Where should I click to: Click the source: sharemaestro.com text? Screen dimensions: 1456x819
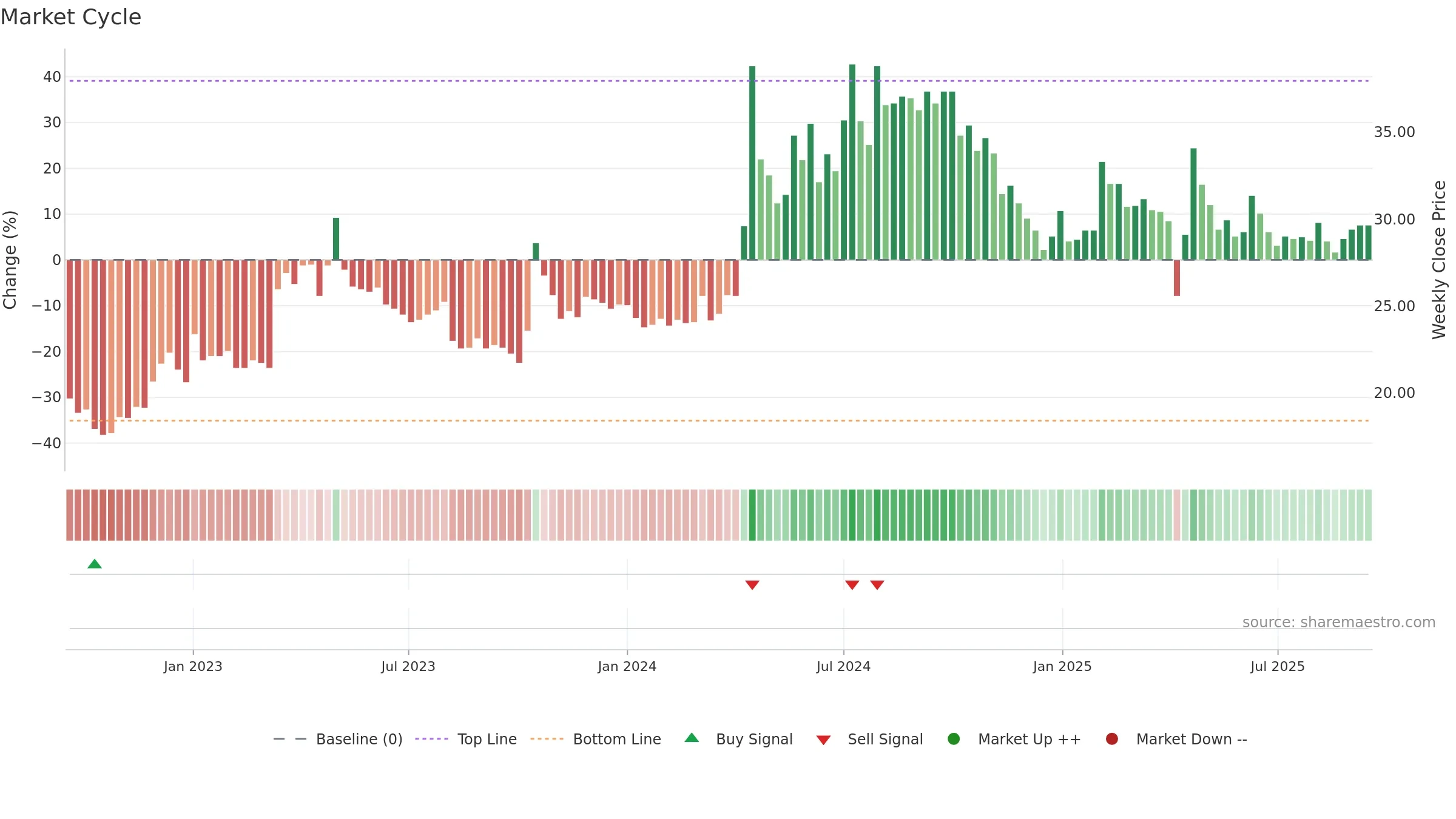(1339, 622)
